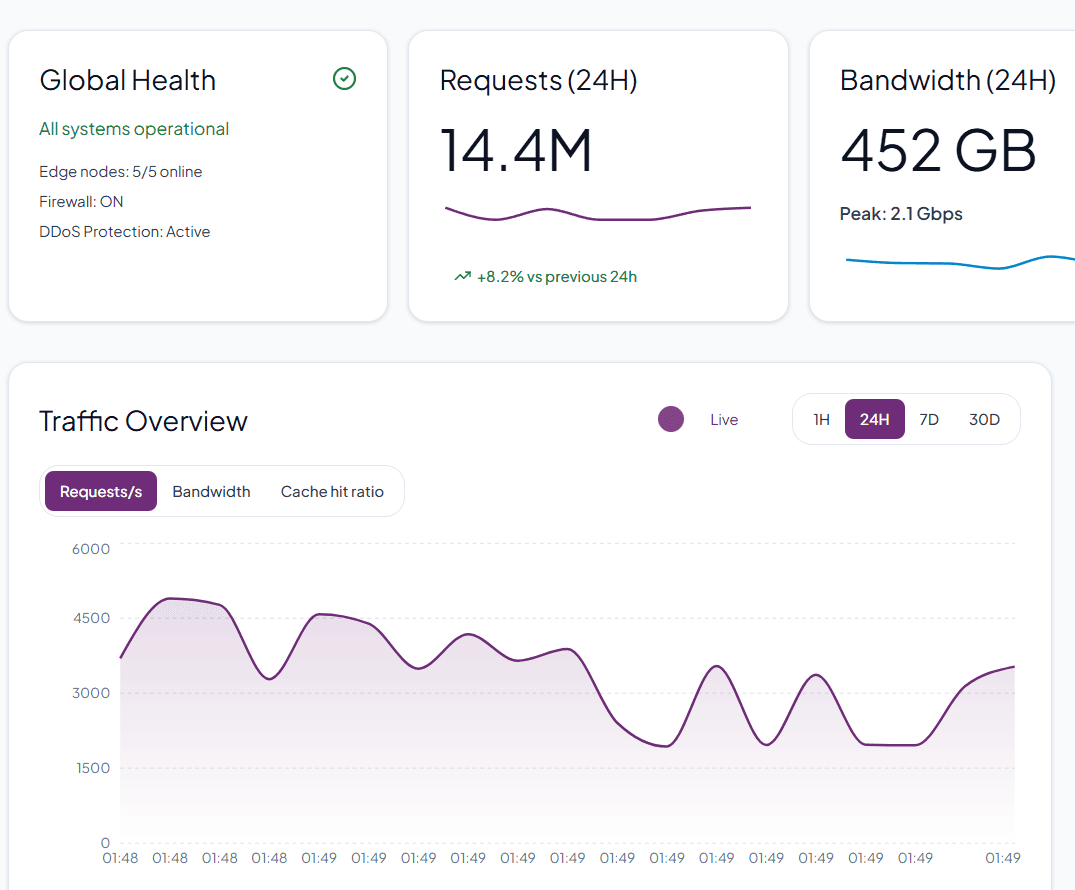Viewport: 1075px width, 890px height.
Task: Switch time range to 7D
Action: coord(928,419)
